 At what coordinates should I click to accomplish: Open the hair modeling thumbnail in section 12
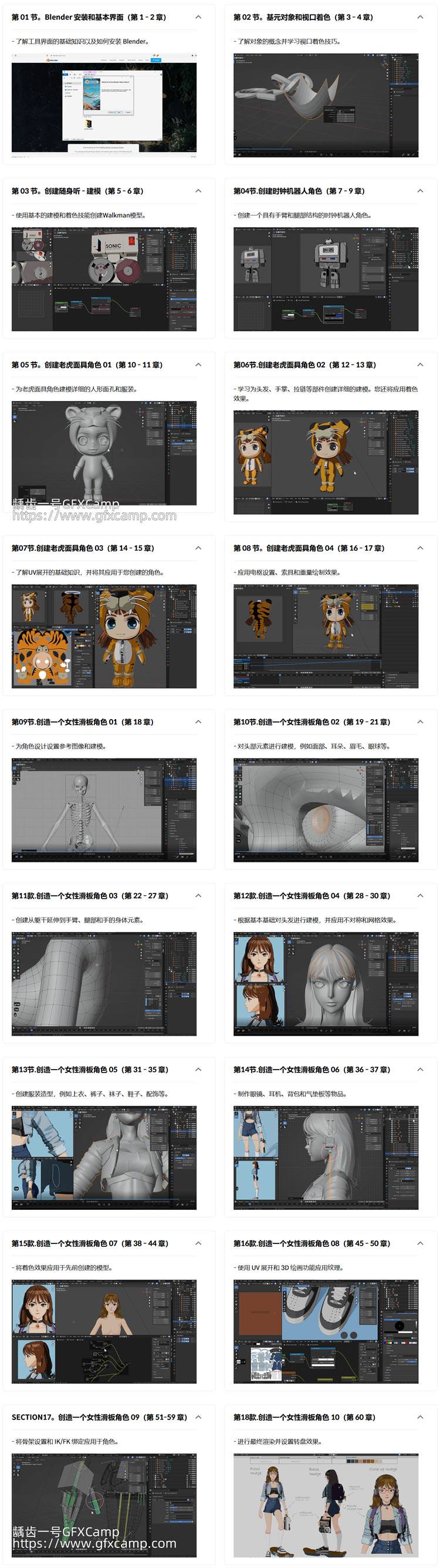pos(326,984)
